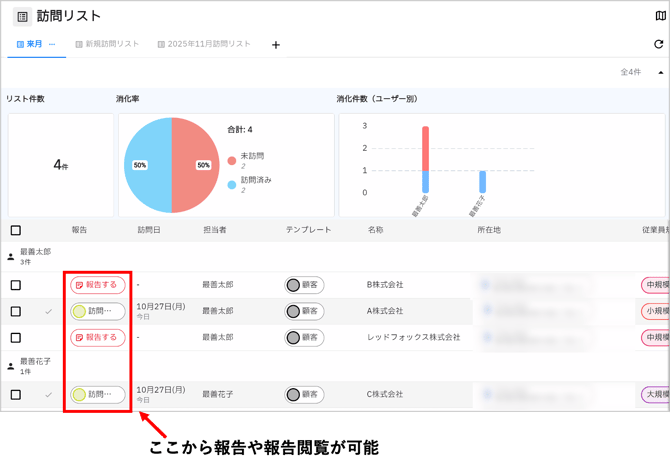
Task: Open the 来月 tab options ellipsis
Action: pyautogui.click(x=52, y=44)
